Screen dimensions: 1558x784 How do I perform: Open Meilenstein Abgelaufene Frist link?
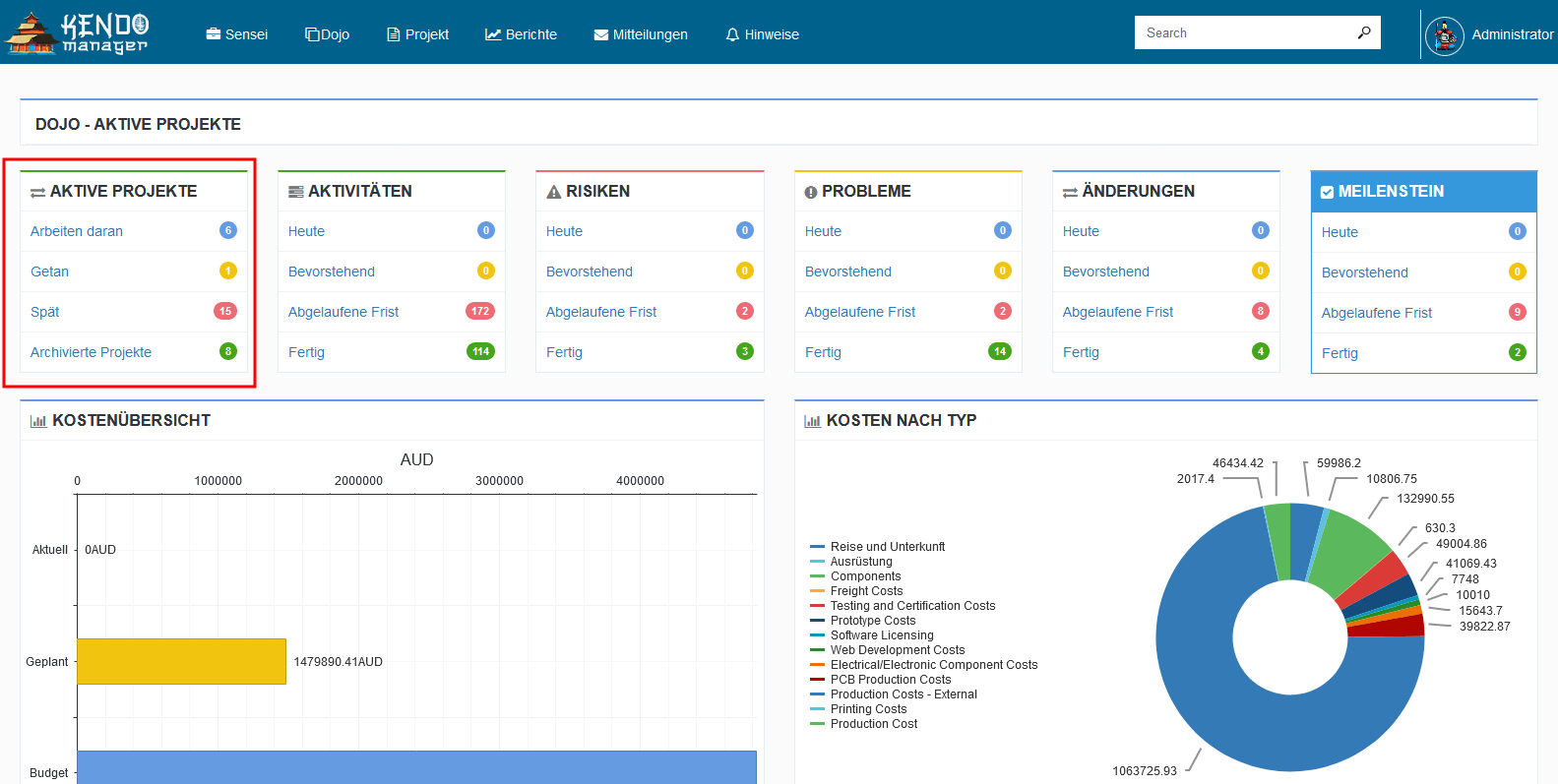pyautogui.click(x=1377, y=313)
